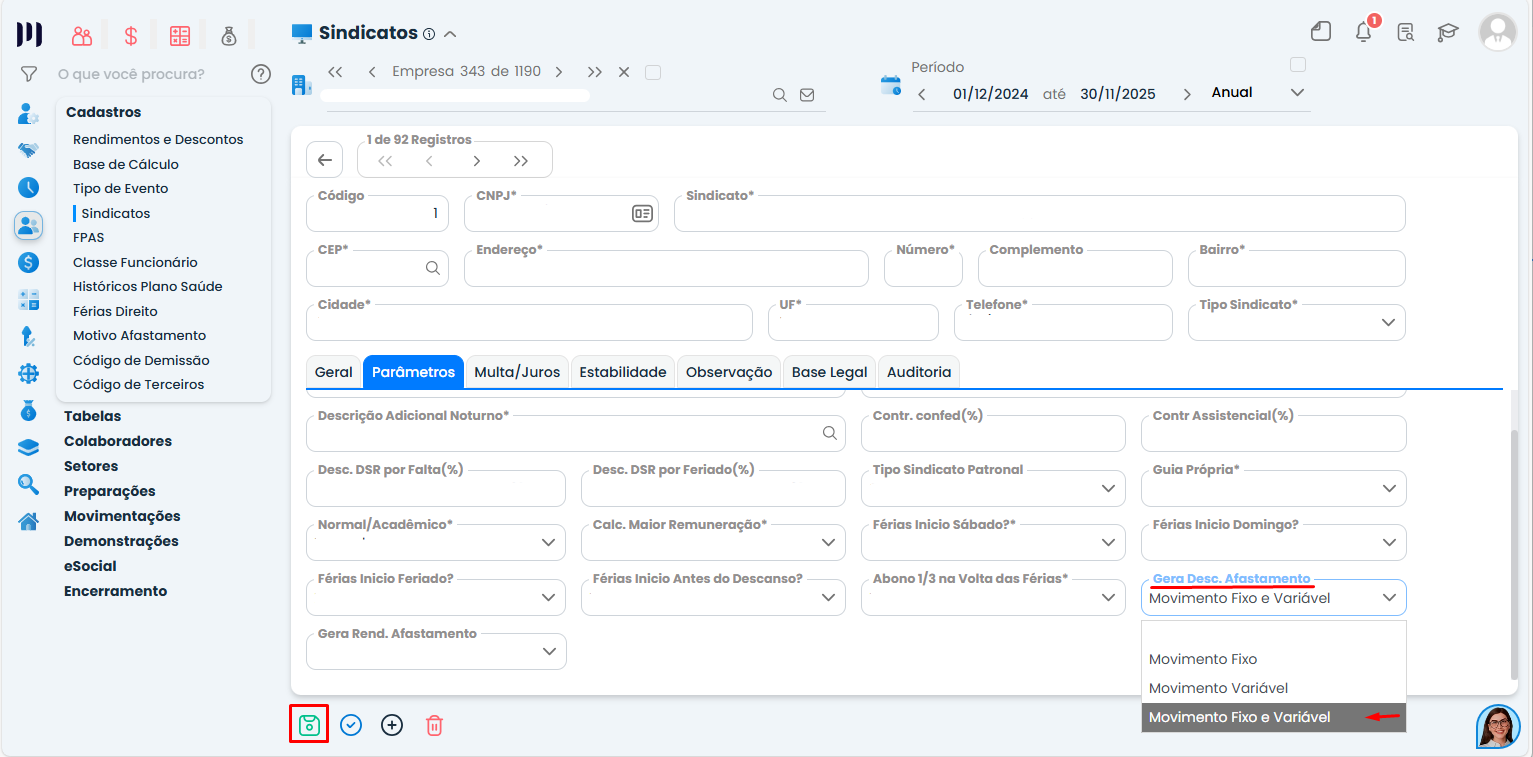Click the green save icon
The image size is (1533, 757).
click(x=309, y=725)
